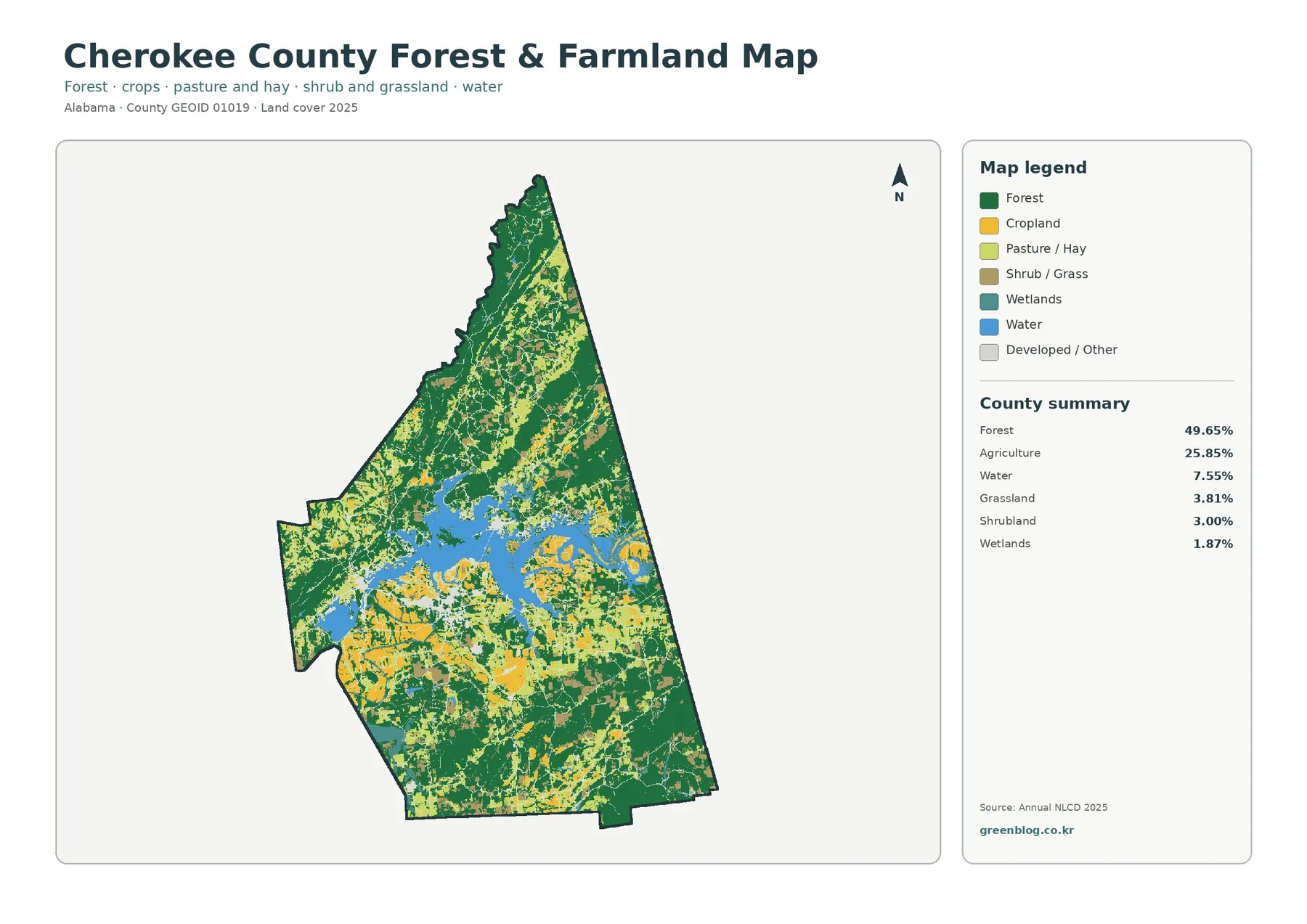
Task: Click the north arrow compass icon
Action: 900,175
